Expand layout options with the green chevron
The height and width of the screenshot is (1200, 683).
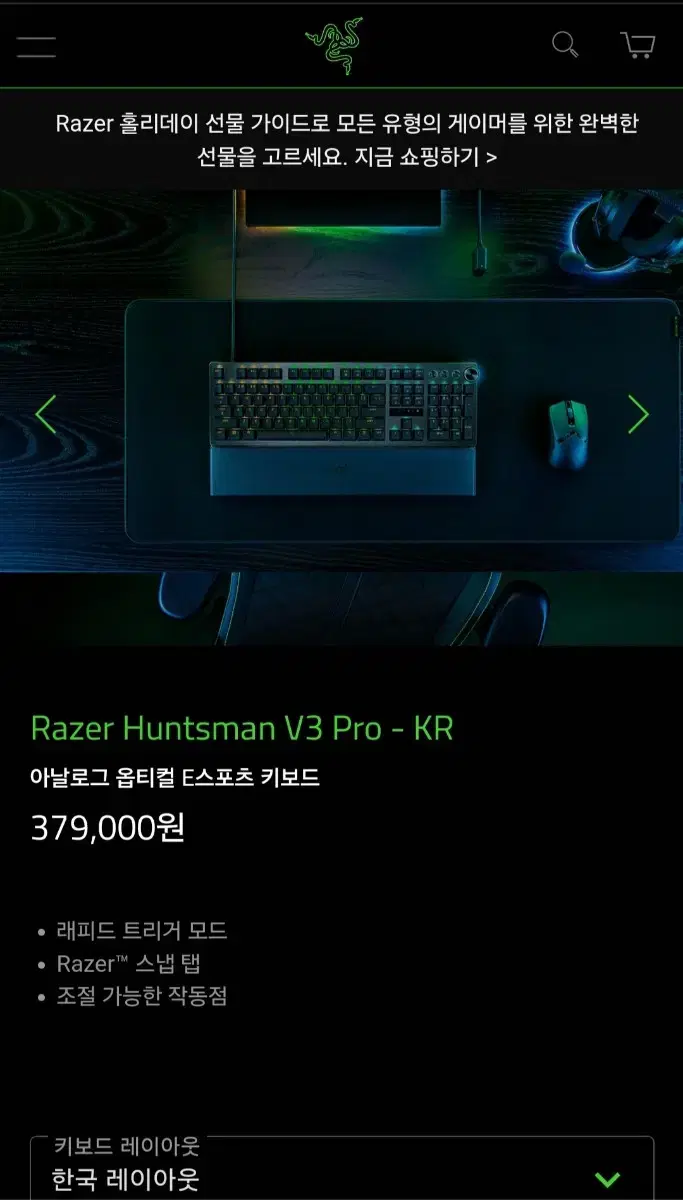[607, 1180]
